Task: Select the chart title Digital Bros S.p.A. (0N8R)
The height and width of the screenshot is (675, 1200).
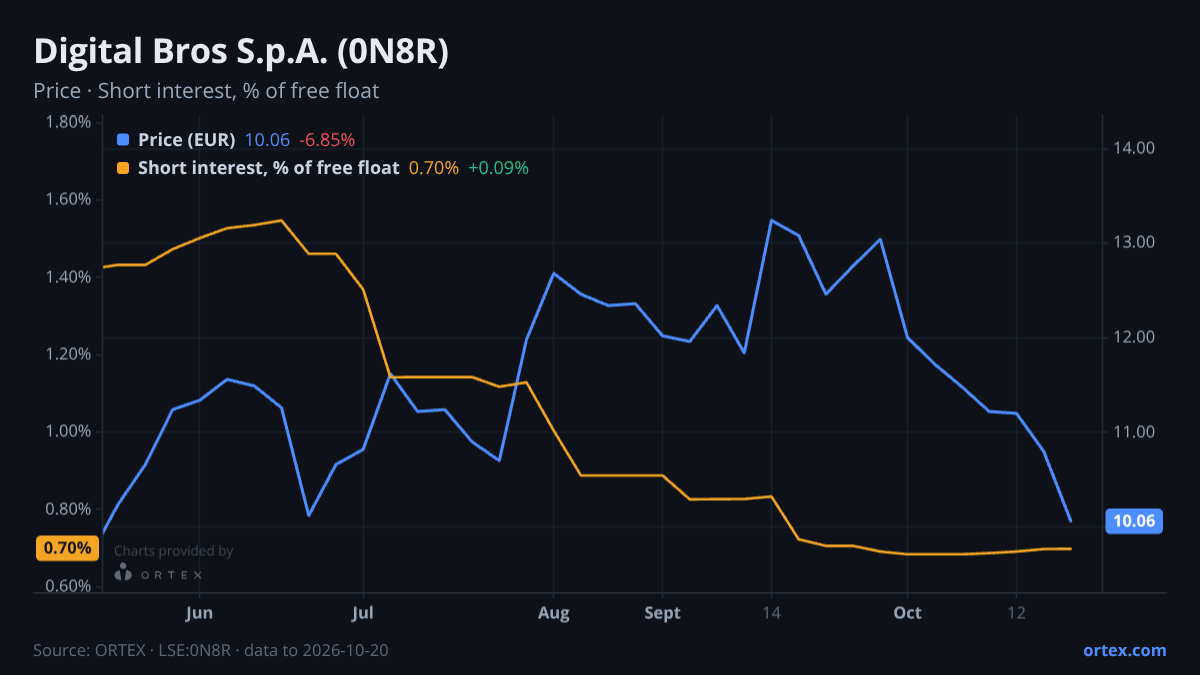Action: (241, 52)
